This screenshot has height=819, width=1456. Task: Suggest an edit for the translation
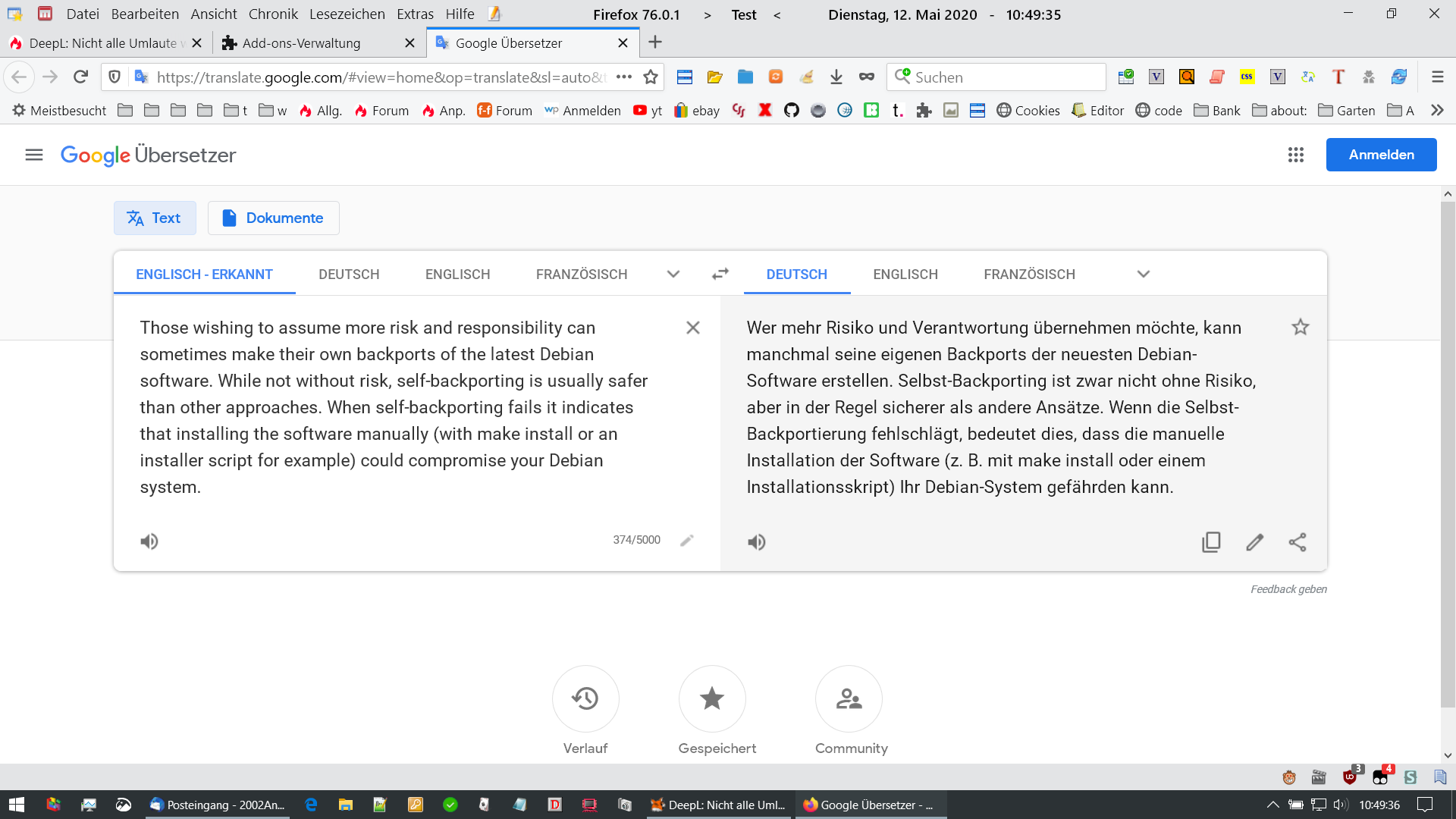(1254, 542)
